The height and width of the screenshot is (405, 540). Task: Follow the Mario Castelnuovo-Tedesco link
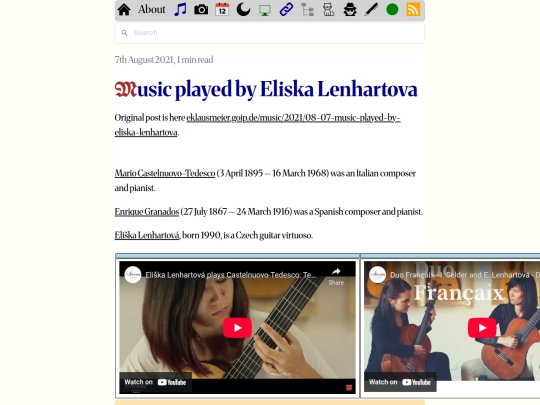165,173
